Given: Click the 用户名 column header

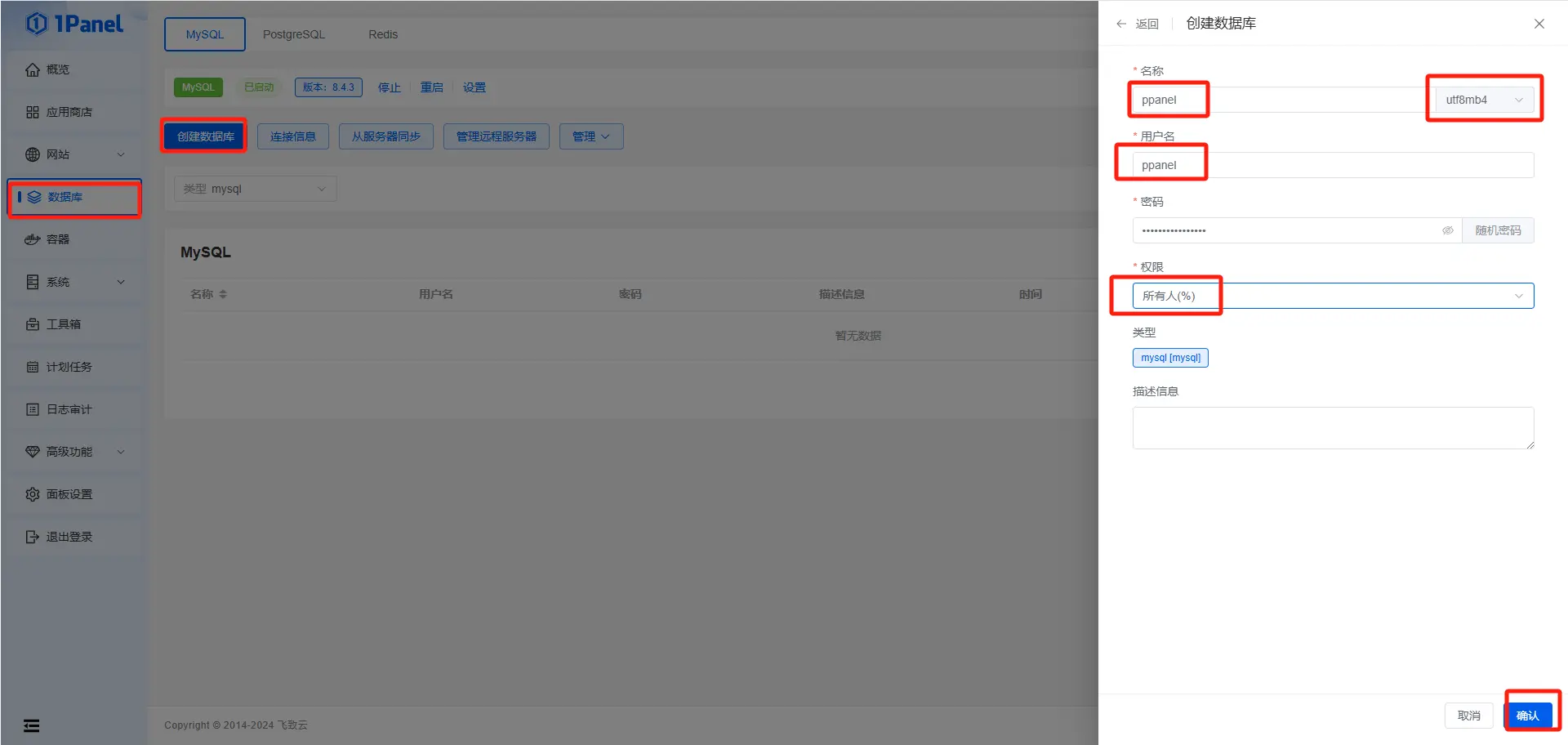Looking at the screenshot, I should click(436, 294).
